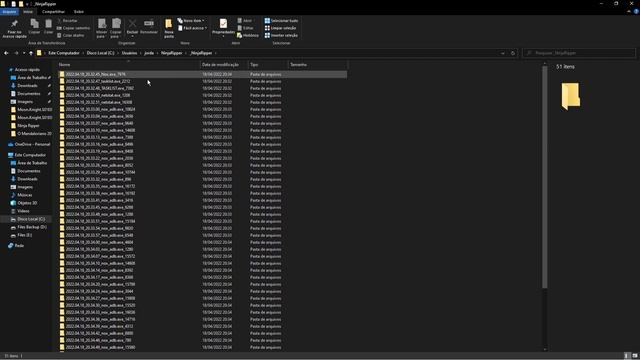Open OneDrive - Personal in the sidebar
The image size is (640, 360).
[x=32, y=144]
